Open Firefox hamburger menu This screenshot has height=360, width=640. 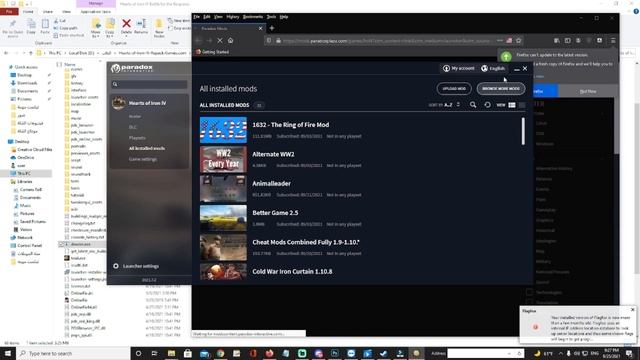pyautogui.click(x=613, y=40)
